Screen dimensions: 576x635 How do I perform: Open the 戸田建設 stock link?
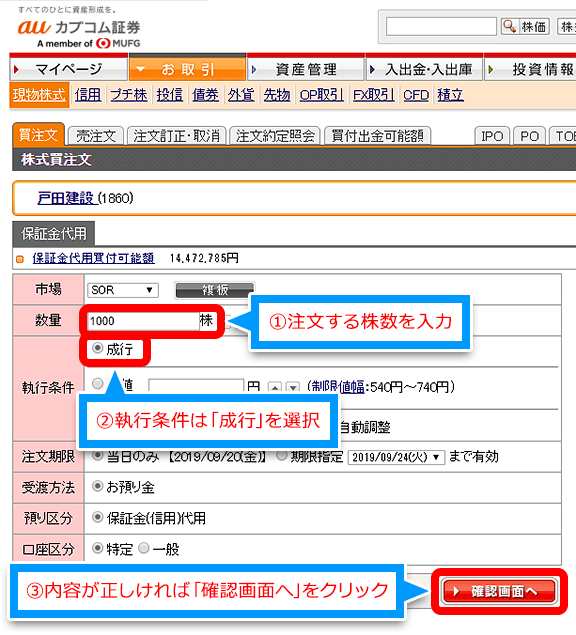coord(66,198)
